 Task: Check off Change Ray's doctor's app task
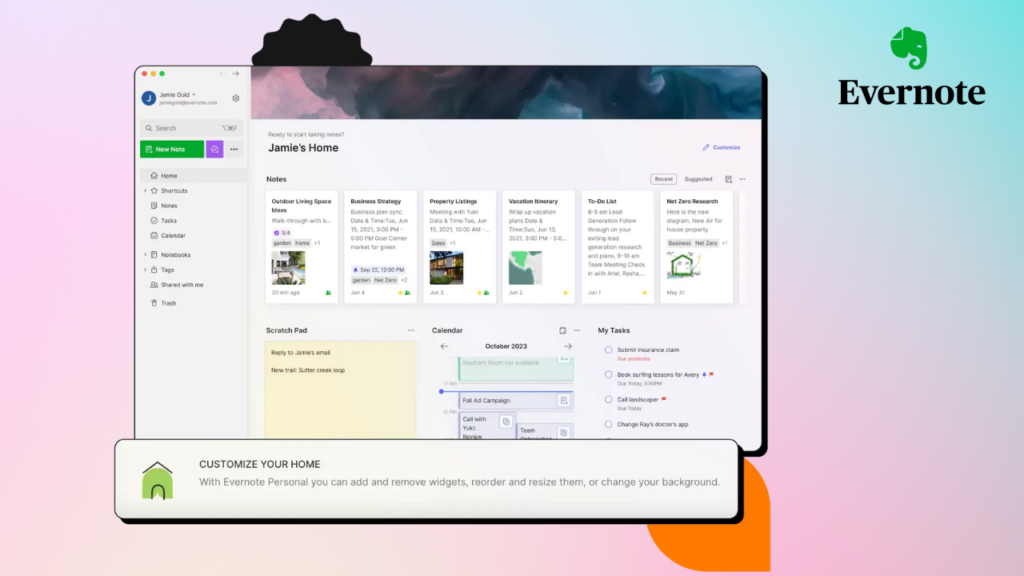(x=608, y=424)
